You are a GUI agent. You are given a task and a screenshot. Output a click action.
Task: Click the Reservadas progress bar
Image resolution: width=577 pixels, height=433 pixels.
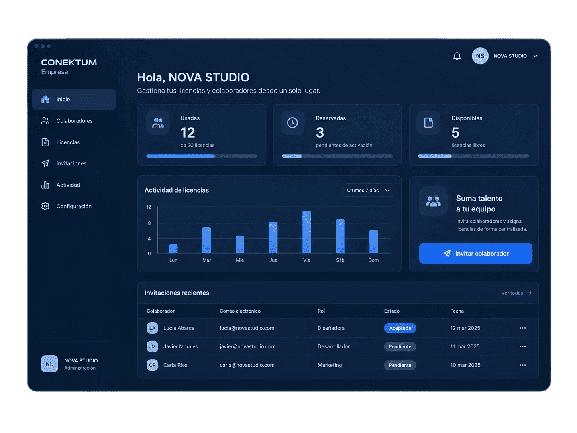[337, 156]
